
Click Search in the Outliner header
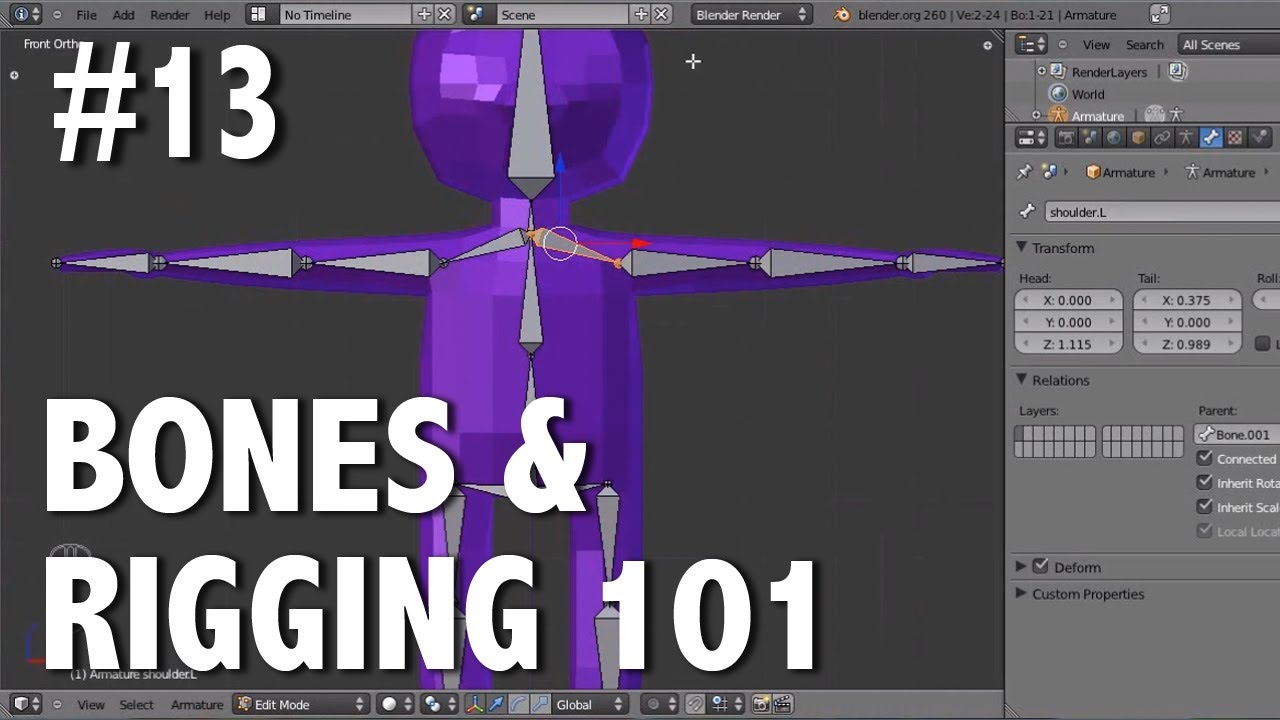(x=1144, y=44)
